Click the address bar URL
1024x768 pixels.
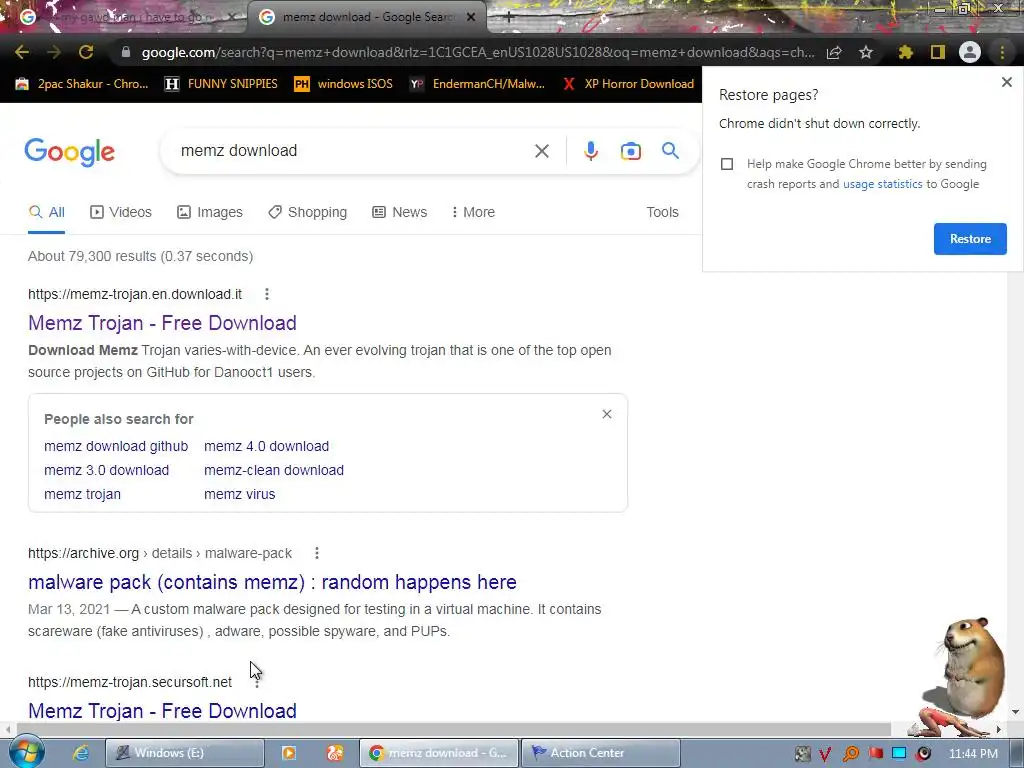tap(478, 52)
